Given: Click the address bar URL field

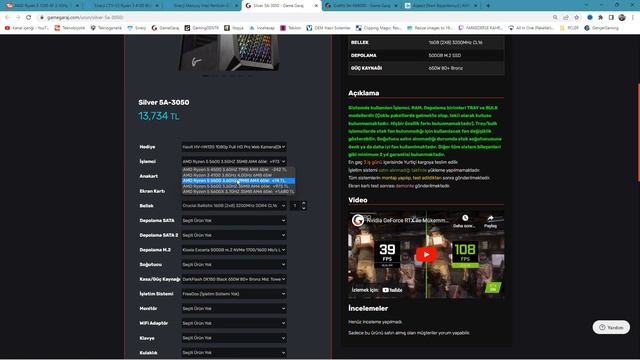Looking at the screenshot, I should click(294, 18).
